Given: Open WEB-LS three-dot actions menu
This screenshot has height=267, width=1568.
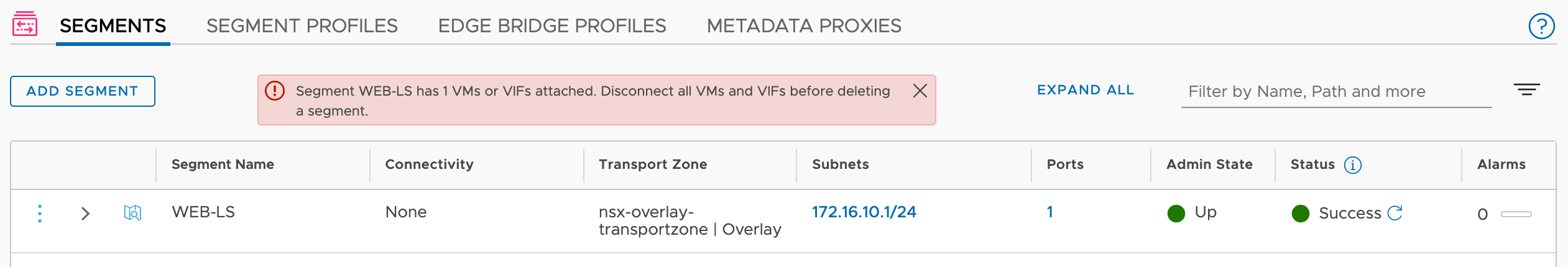Looking at the screenshot, I should point(40,214).
